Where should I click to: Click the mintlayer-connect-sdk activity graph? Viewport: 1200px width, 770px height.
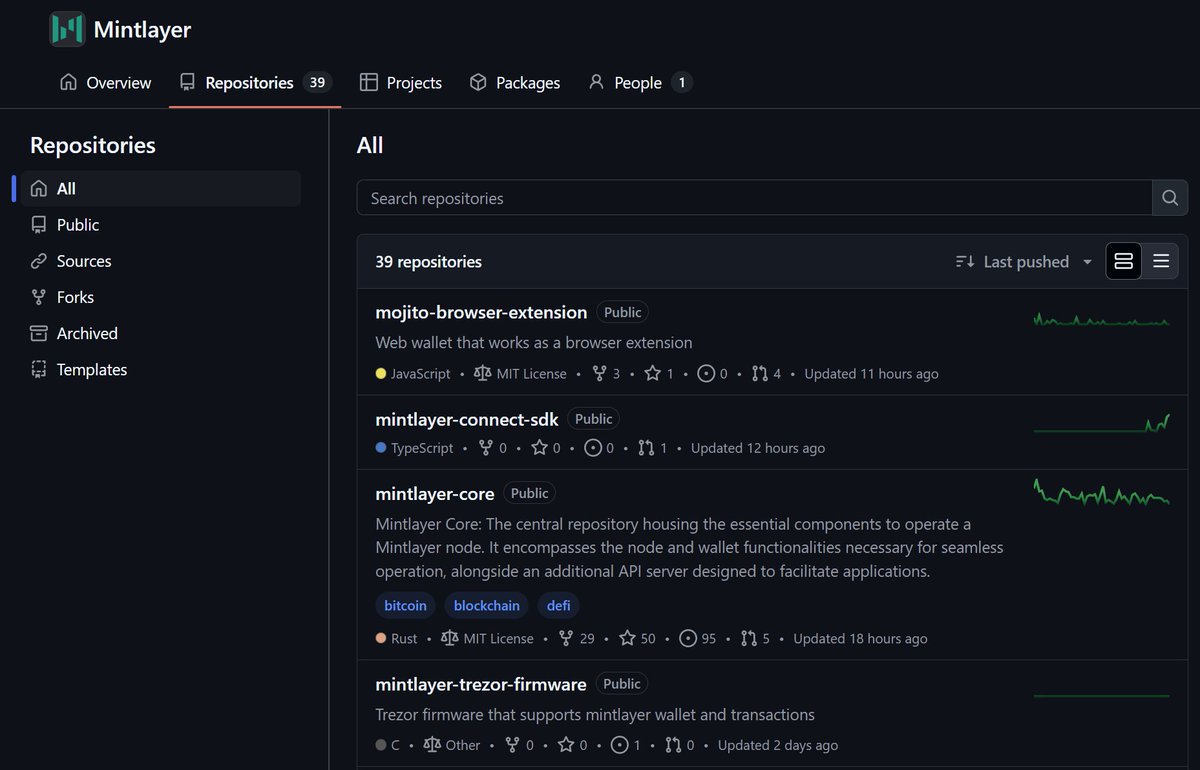[x=1101, y=423]
